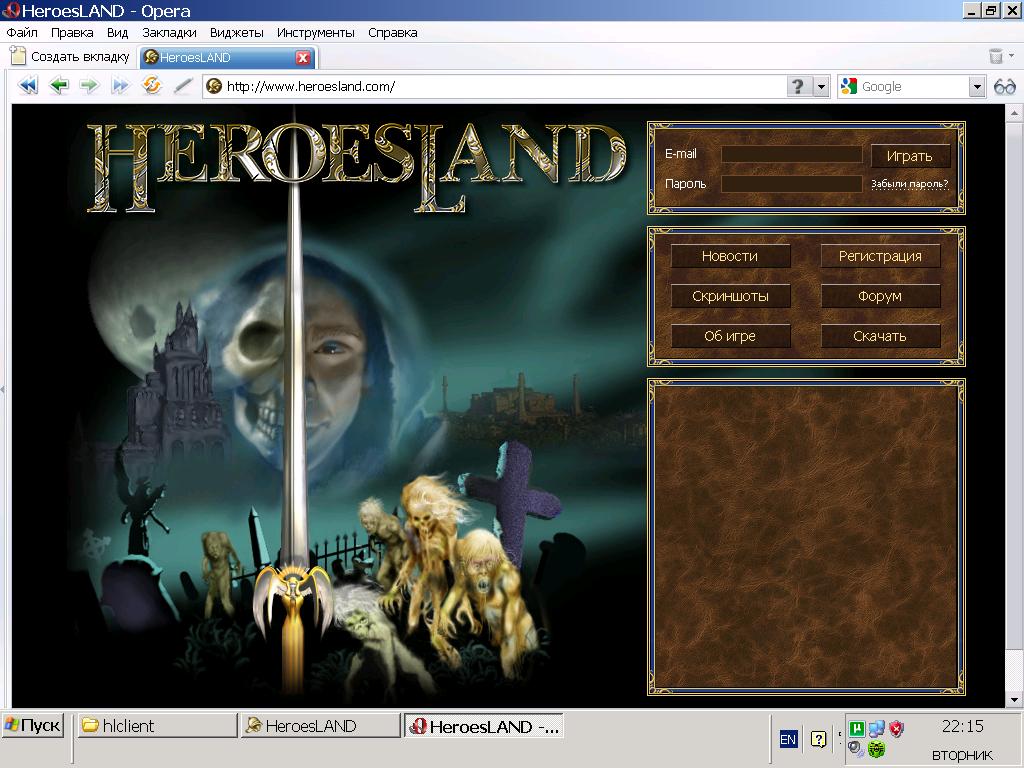Follow the Забыли пароль? link
The height and width of the screenshot is (768, 1024).
[909, 184]
